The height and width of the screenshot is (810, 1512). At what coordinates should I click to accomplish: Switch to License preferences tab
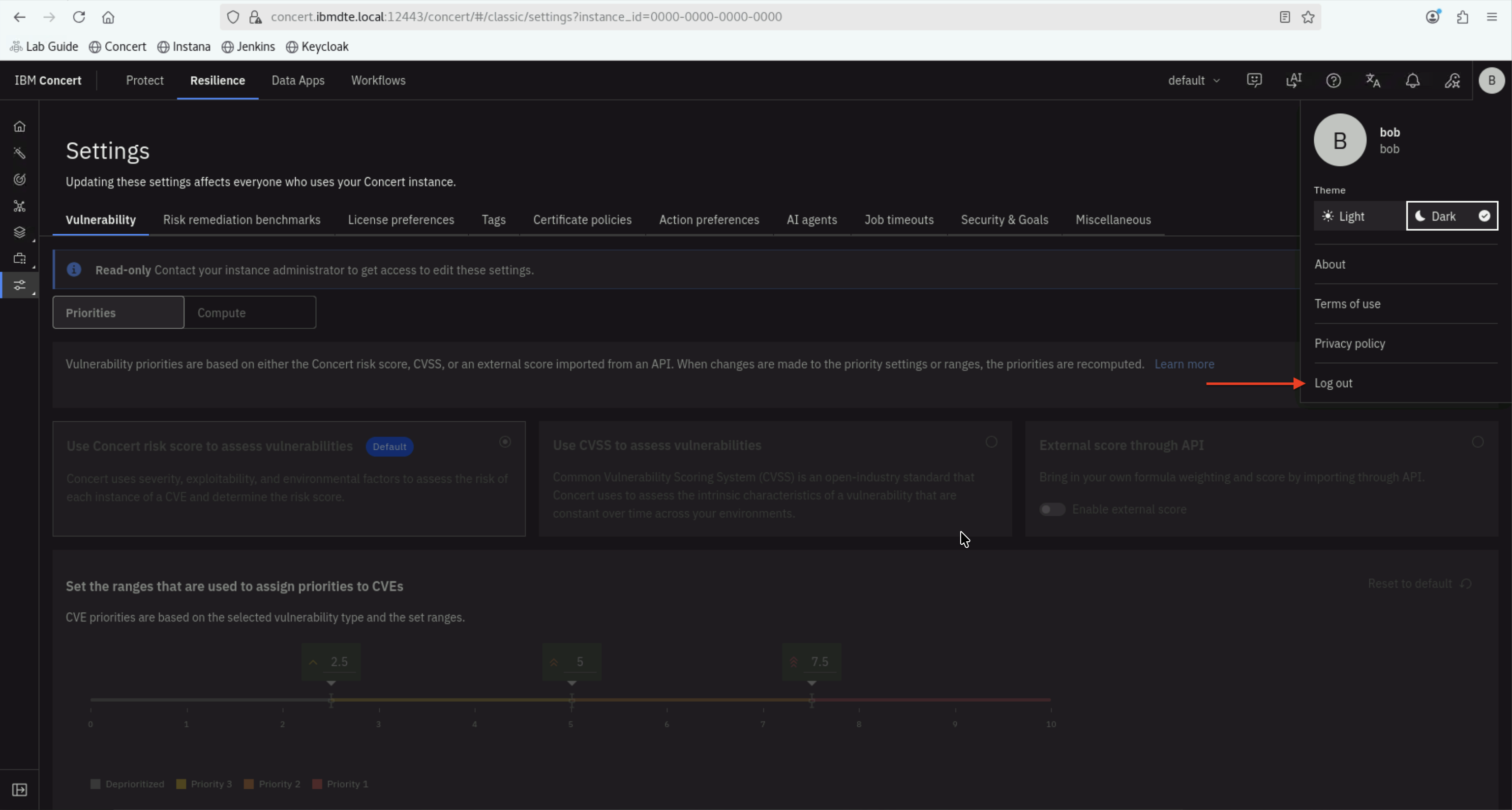click(x=401, y=219)
